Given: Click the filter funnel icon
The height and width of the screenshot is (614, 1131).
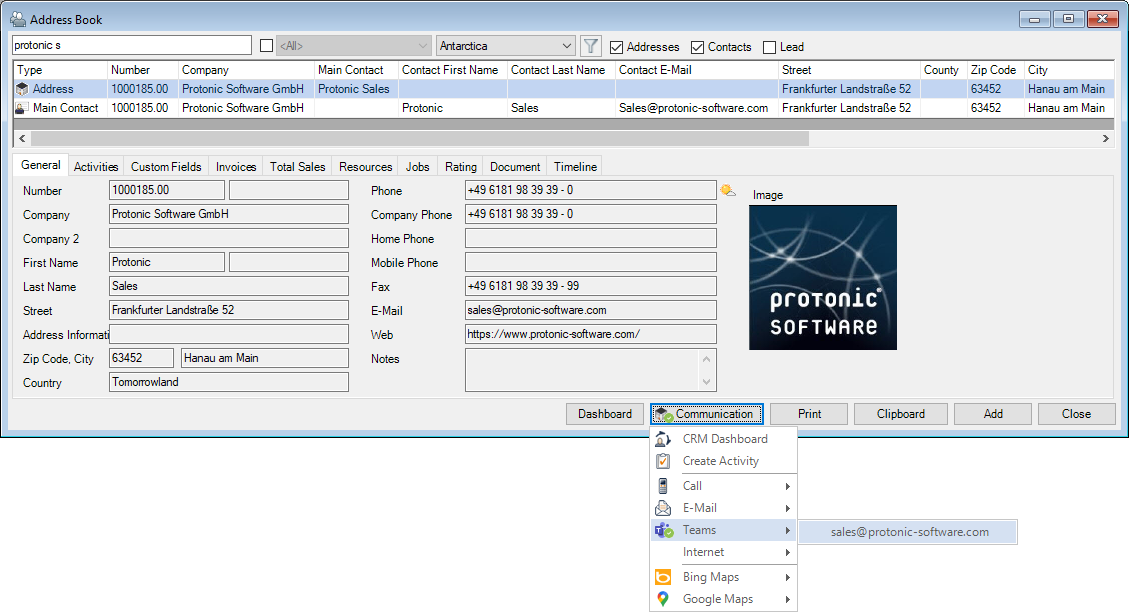Looking at the screenshot, I should (591, 46).
